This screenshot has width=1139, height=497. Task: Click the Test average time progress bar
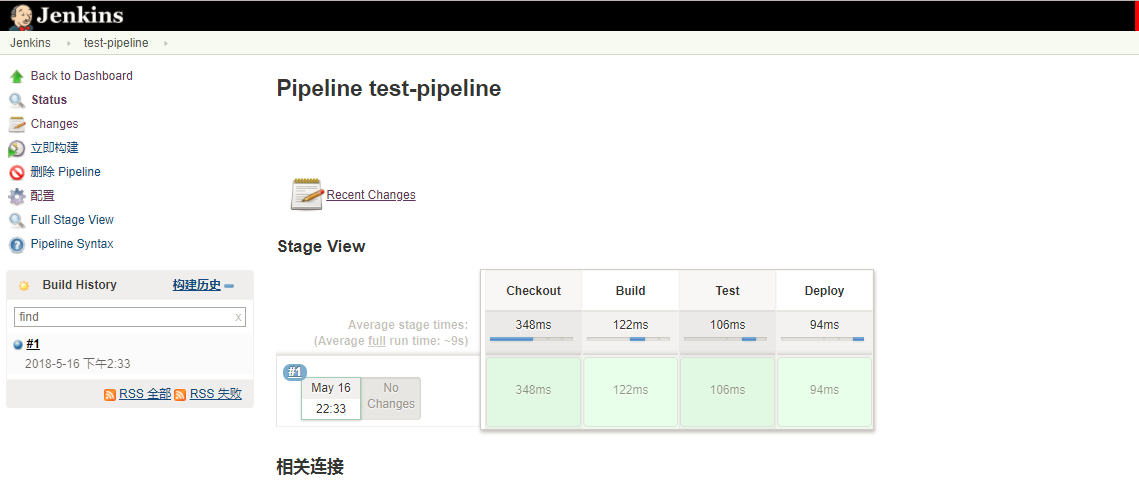point(726,339)
